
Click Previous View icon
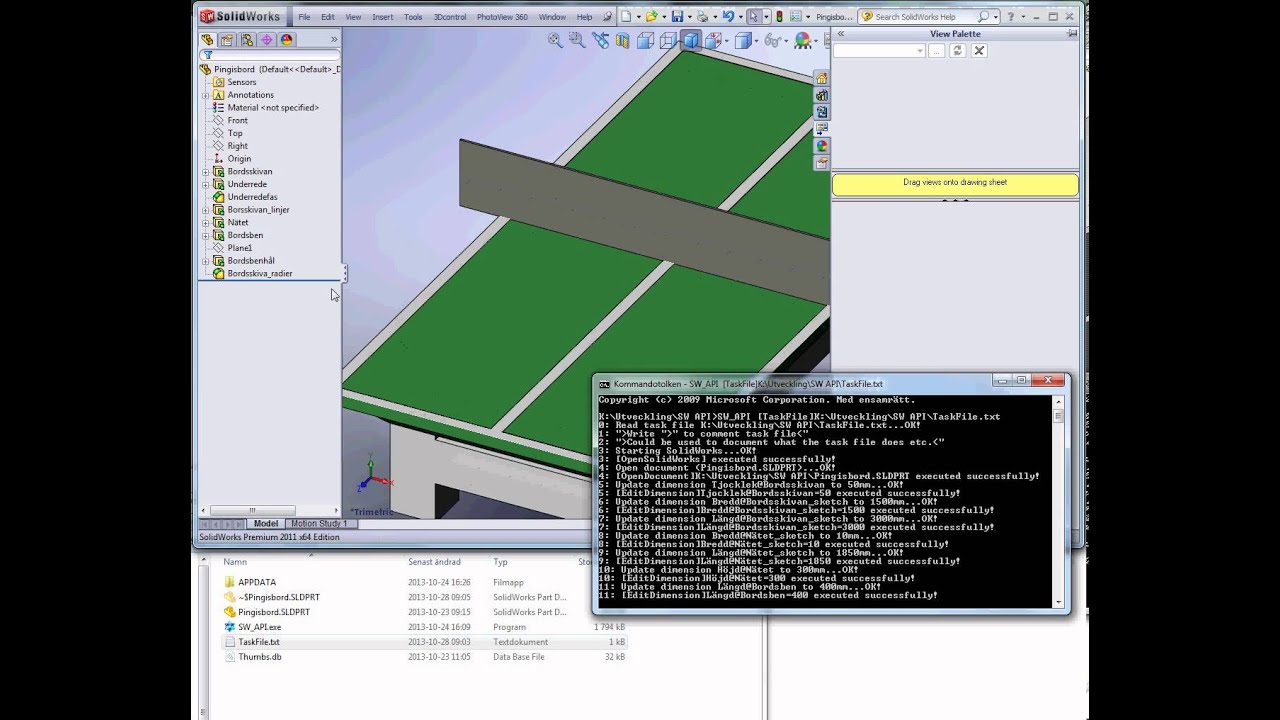pyautogui.click(x=600, y=40)
